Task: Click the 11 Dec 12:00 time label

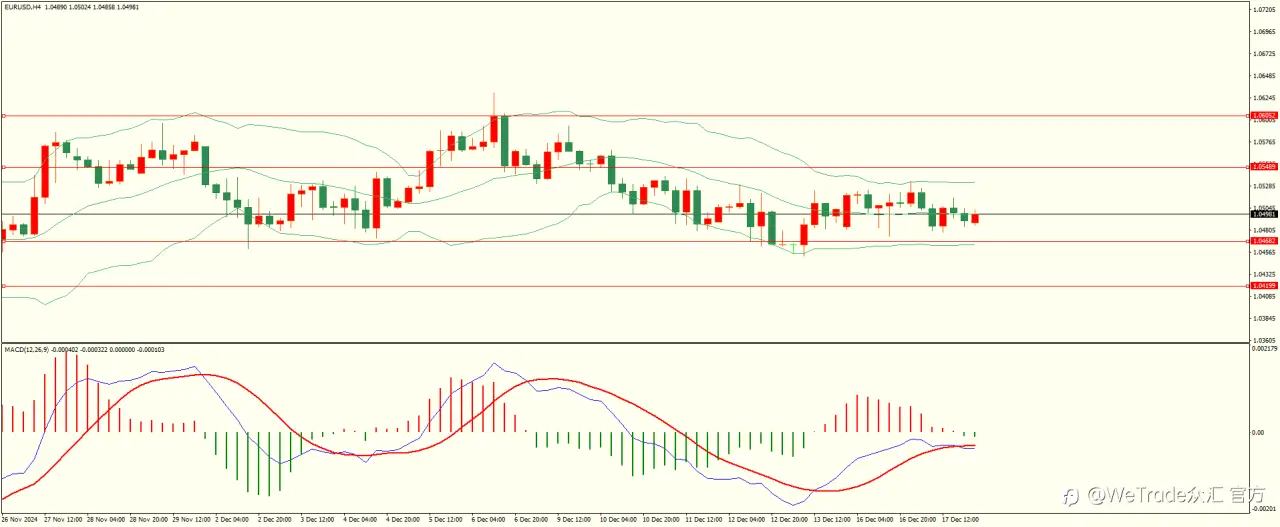Action: pos(703,520)
